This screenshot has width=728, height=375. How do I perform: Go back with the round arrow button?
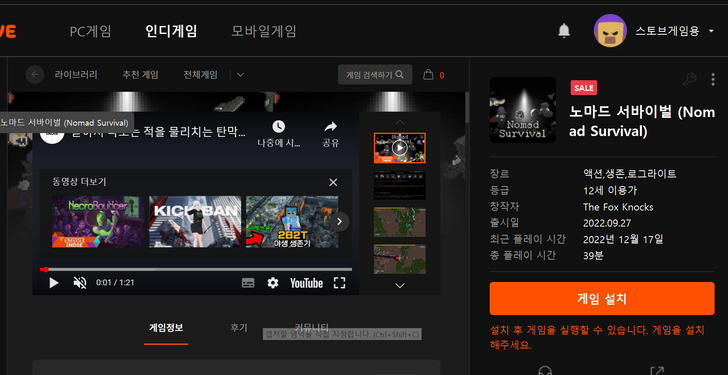pyautogui.click(x=35, y=75)
